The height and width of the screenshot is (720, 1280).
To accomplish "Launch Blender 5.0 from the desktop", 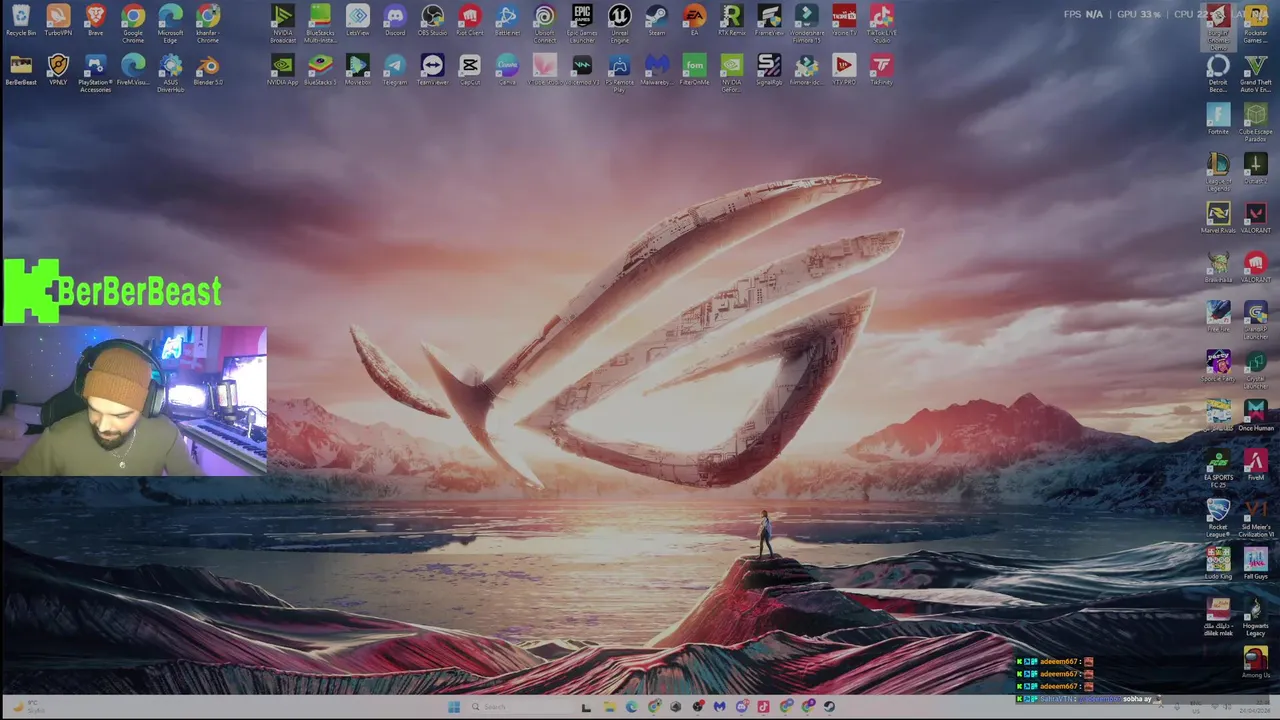I will 208,70.
